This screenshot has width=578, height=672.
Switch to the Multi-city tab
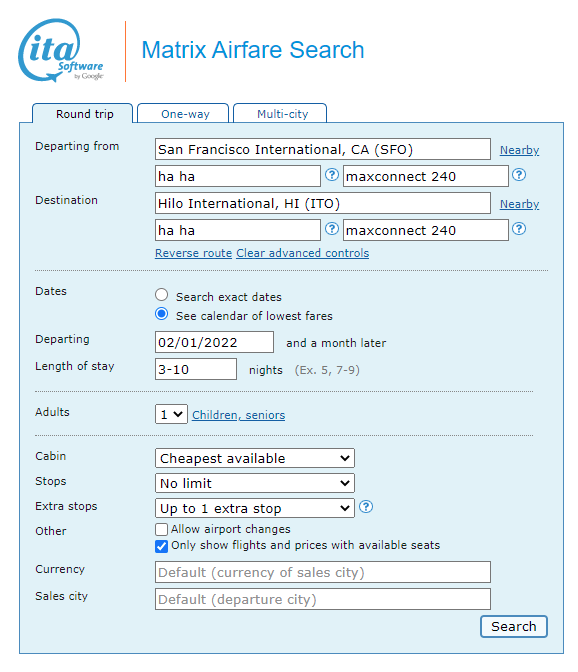click(x=280, y=114)
